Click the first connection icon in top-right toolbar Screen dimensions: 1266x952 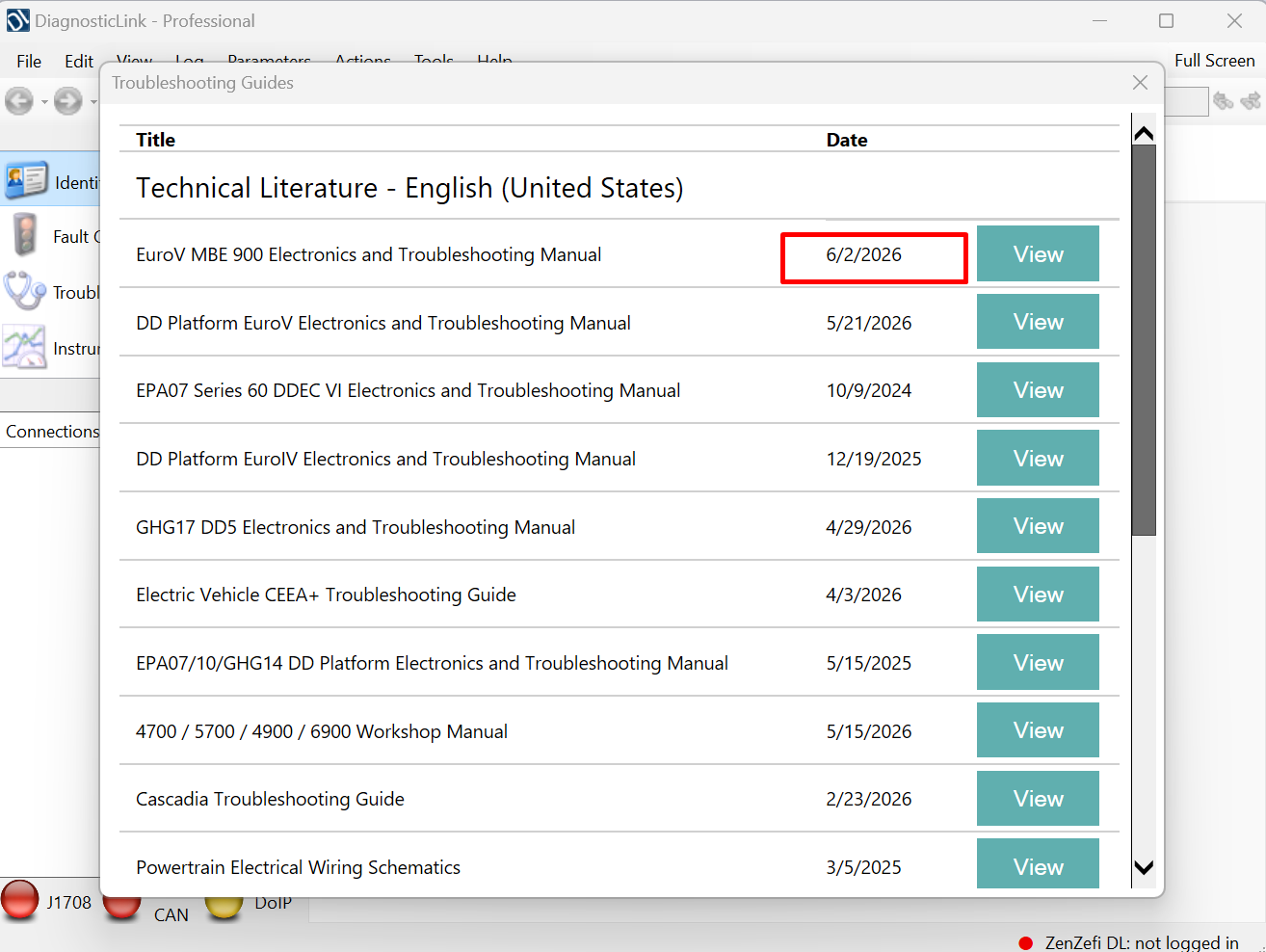pyautogui.click(x=1224, y=100)
